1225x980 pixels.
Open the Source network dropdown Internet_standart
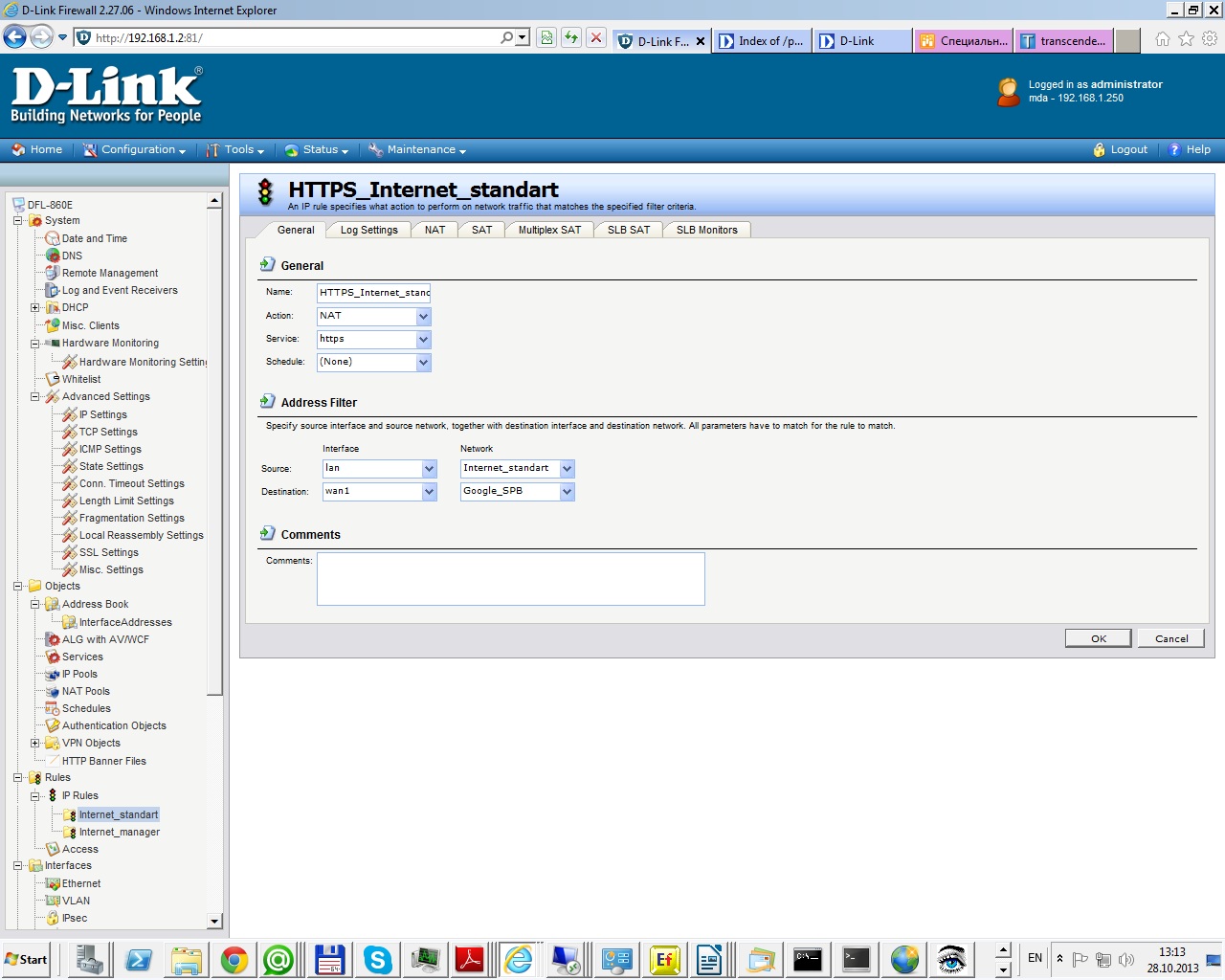(518, 468)
